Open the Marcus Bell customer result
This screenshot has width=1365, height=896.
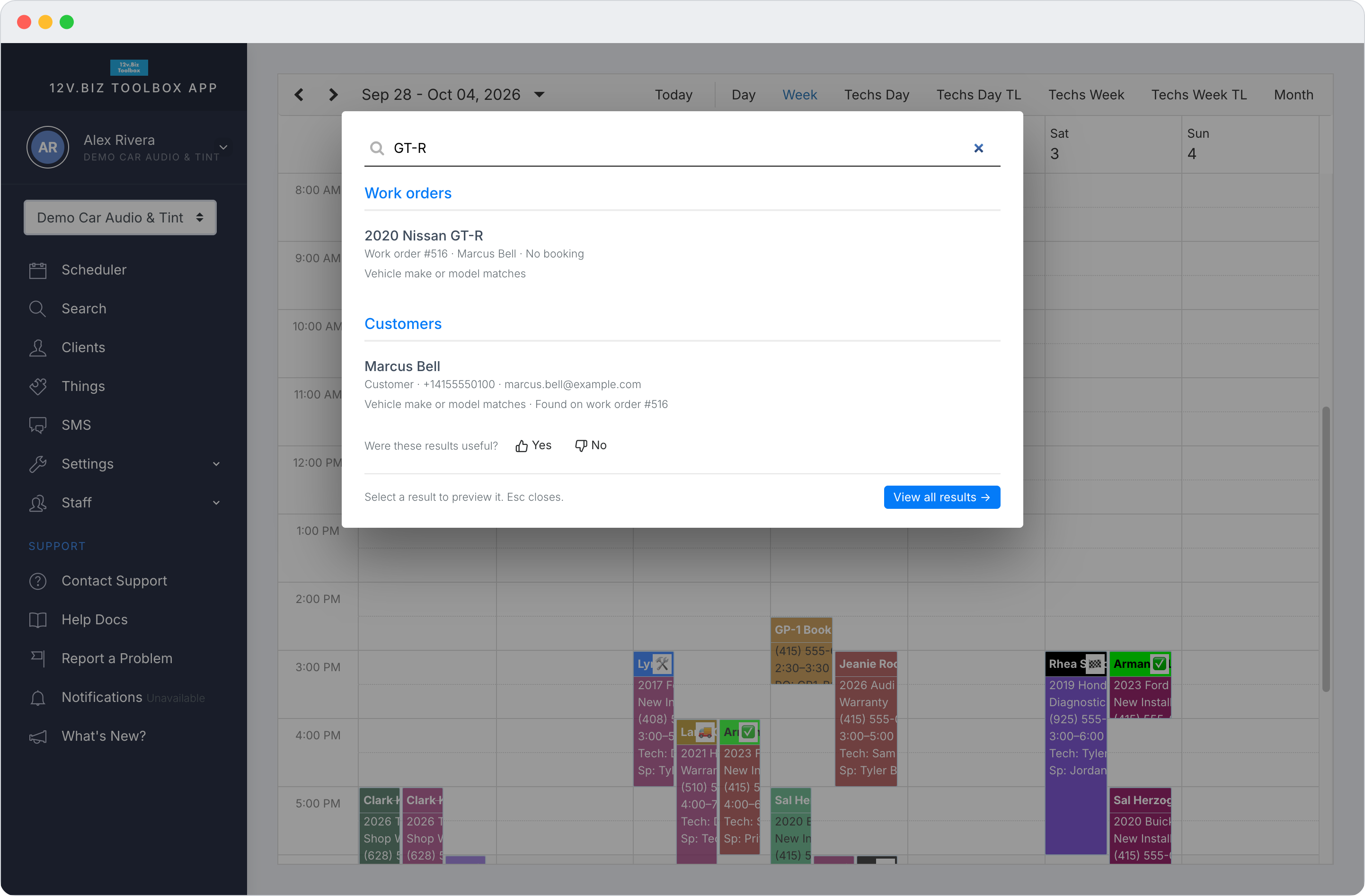pos(682,385)
